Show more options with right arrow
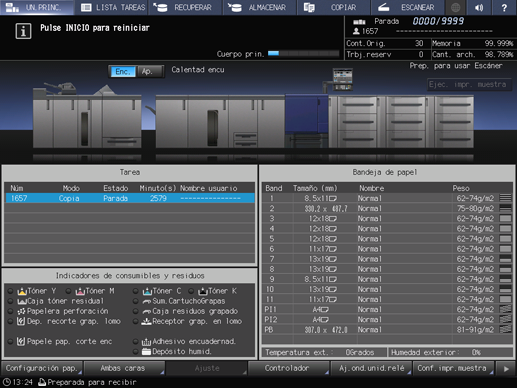 506,368
